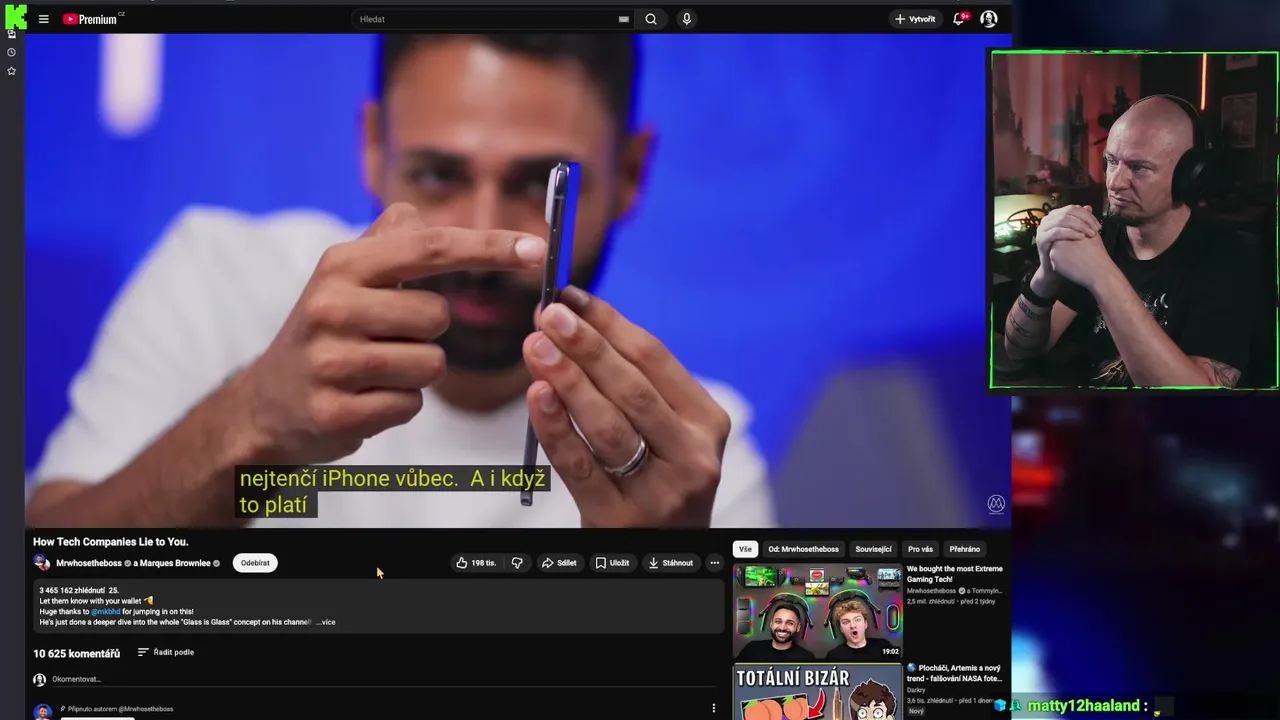This screenshot has width=1280, height=720.
Task: Click the Kick logo in top-left corner
Action: coord(16,16)
